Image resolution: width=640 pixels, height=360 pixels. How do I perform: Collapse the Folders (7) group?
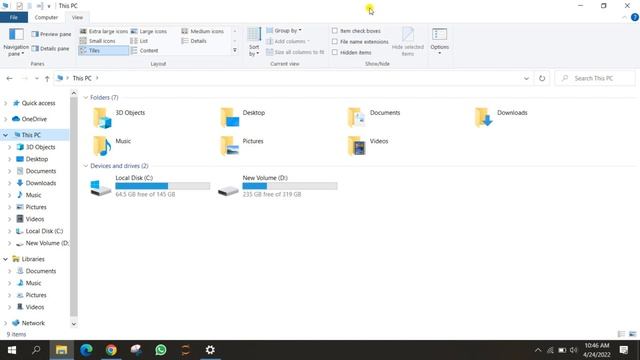pyautogui.click(x=86, y=98)
